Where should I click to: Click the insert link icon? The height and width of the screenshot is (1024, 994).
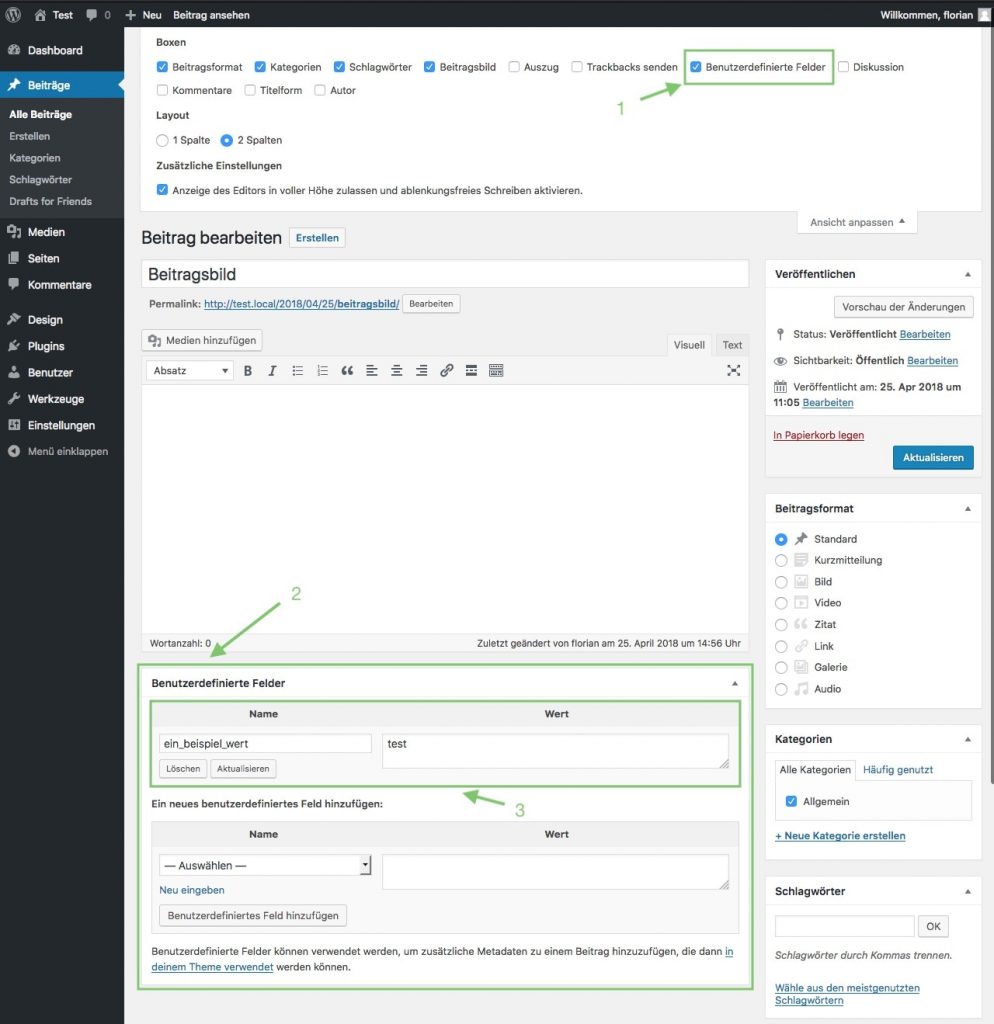point(446,370)
